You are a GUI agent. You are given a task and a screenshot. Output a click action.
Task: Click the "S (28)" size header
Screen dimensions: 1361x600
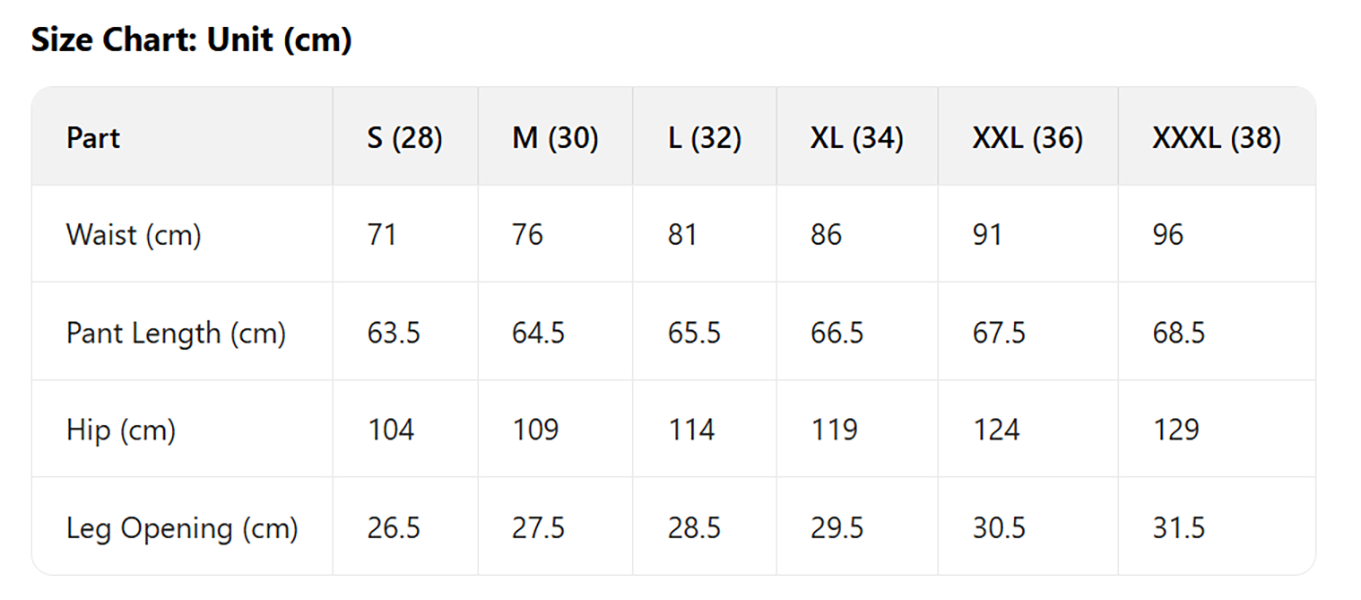point(404,138)
